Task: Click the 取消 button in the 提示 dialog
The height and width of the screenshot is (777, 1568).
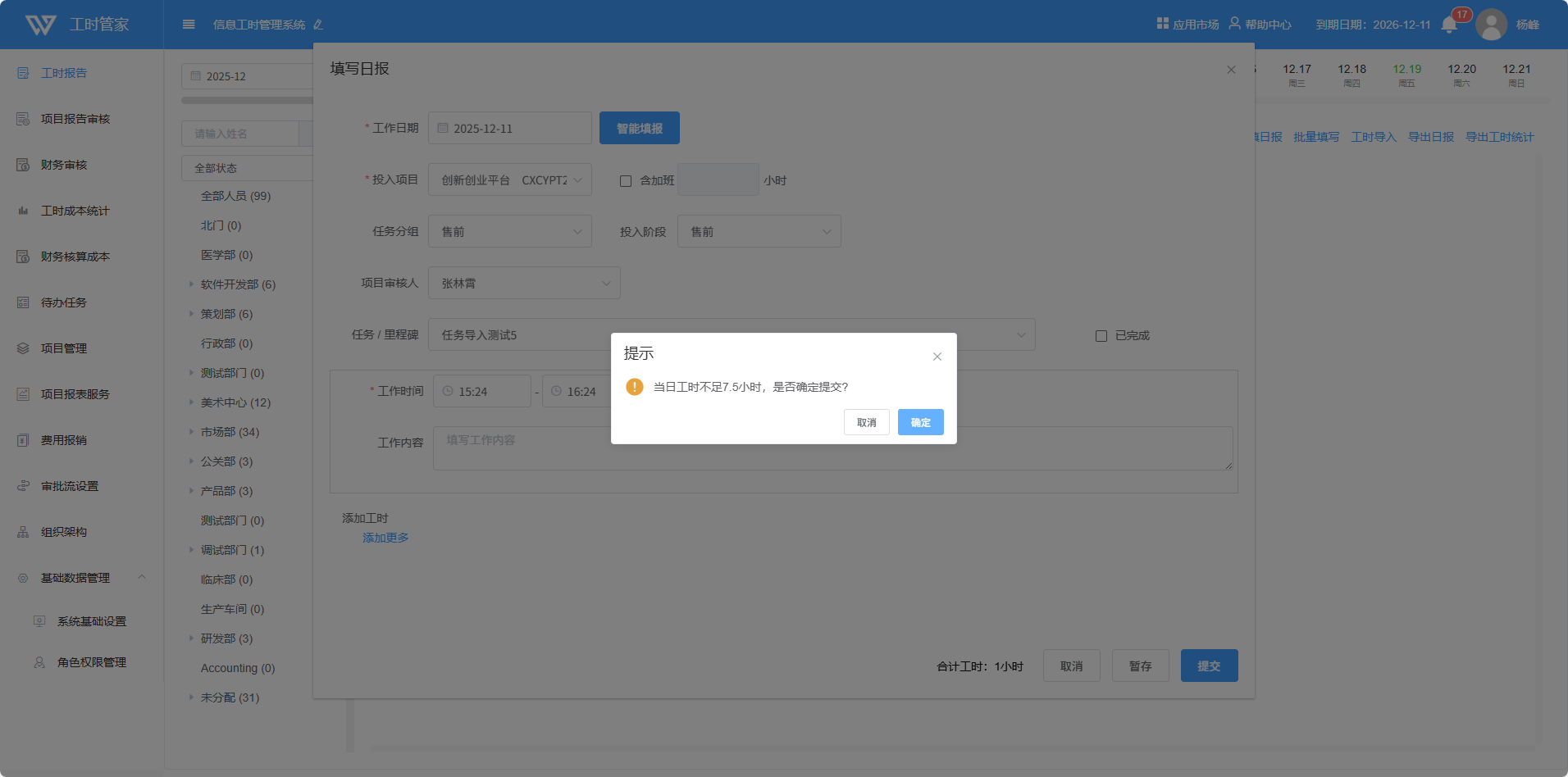Action: point(866,423)
